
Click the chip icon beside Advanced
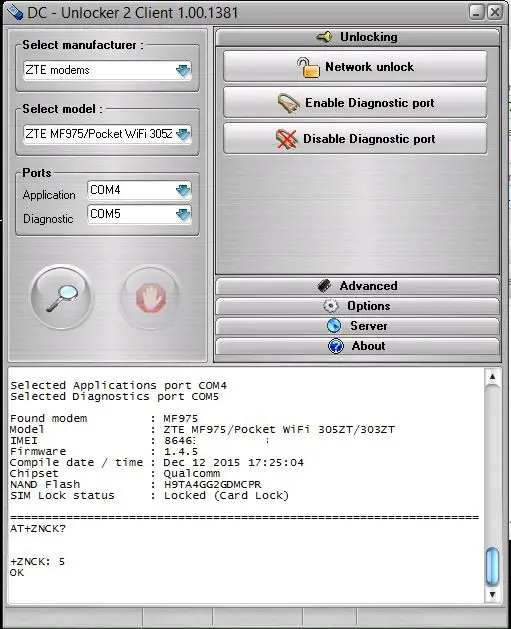(x=324, y=286)
